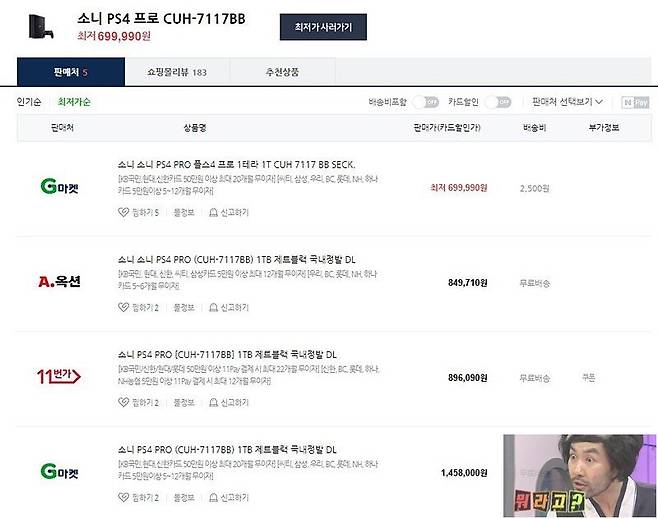Switch to the 추천상품 tab
The height and width of the screenshot is (519, 658).
click(x=282, y=72)
